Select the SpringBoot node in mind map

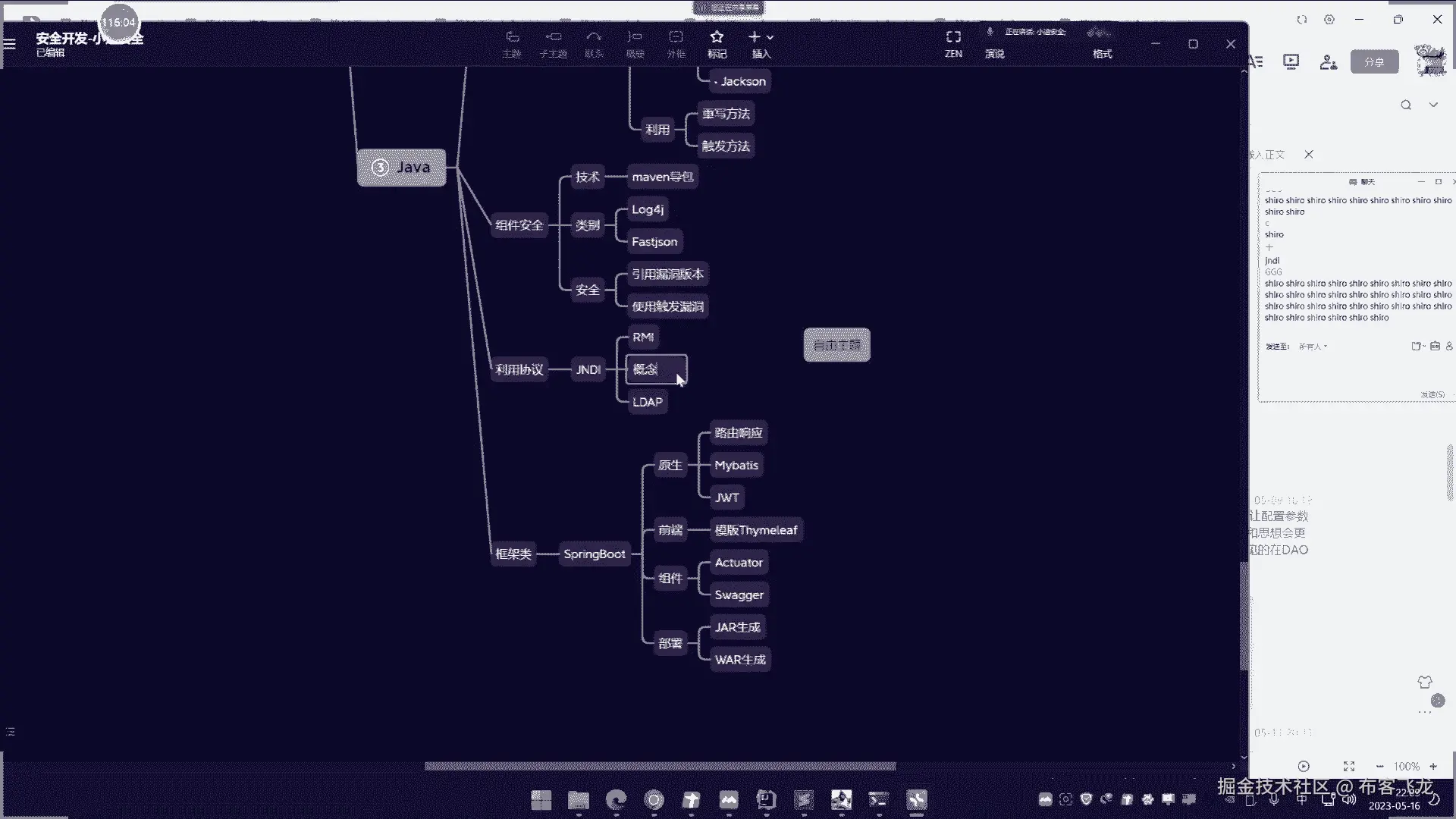coord(594,554)
